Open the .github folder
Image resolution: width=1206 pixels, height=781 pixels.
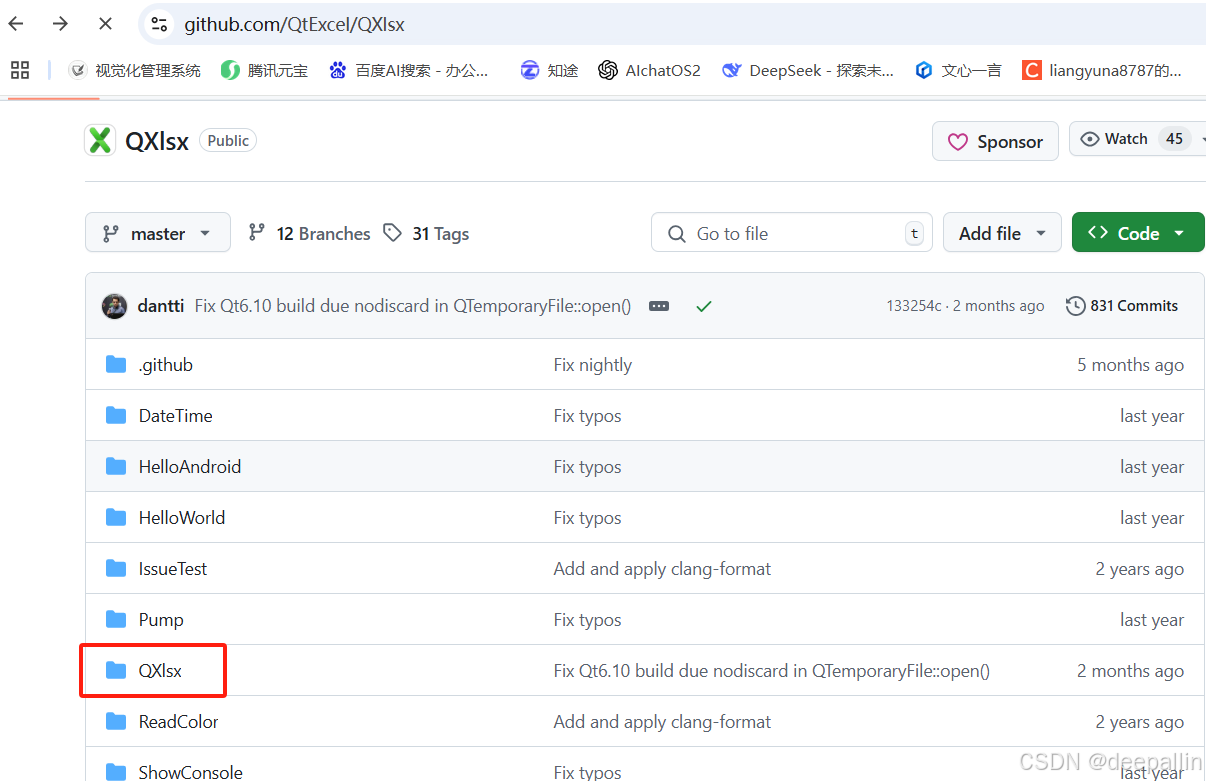tap(166, 365)
